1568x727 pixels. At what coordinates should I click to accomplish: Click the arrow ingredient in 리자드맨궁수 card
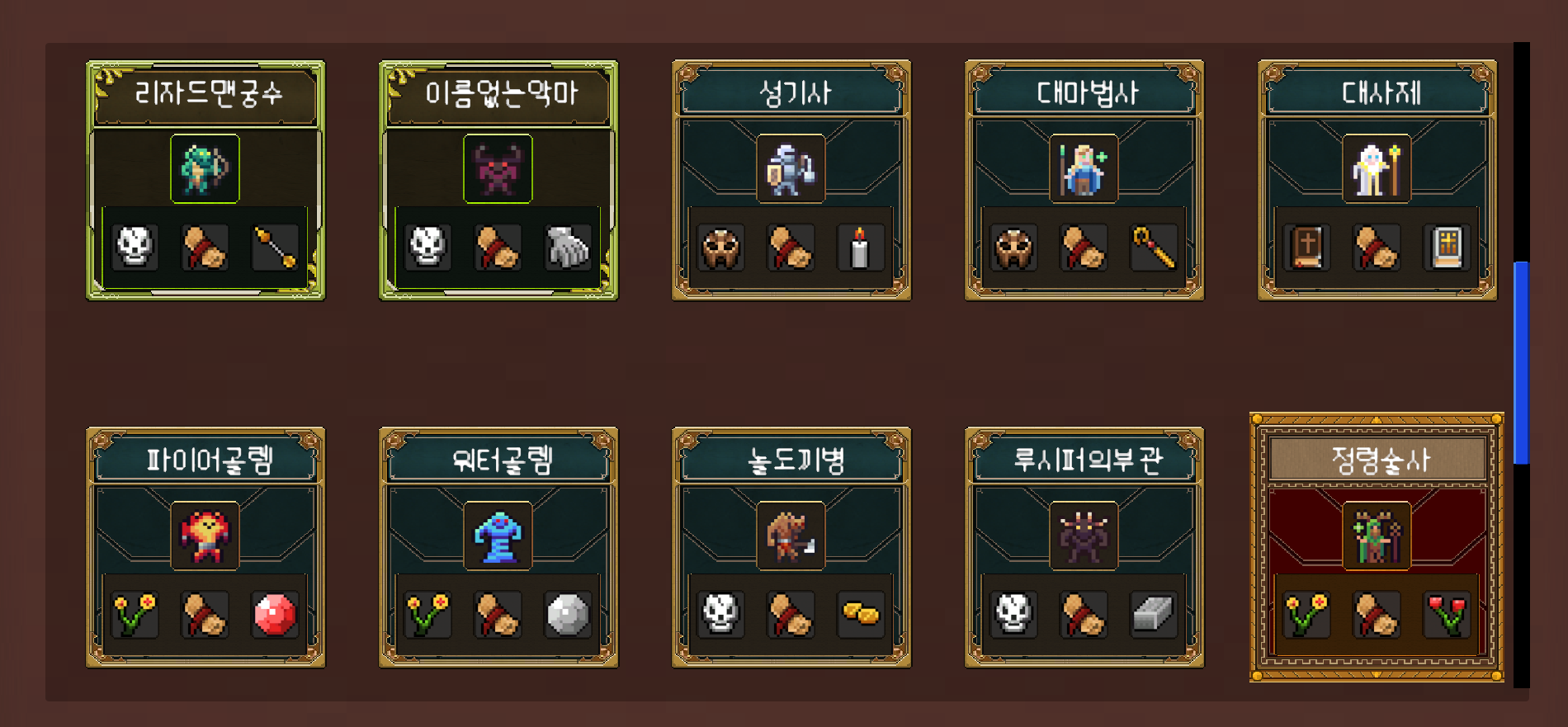[274, 247]
